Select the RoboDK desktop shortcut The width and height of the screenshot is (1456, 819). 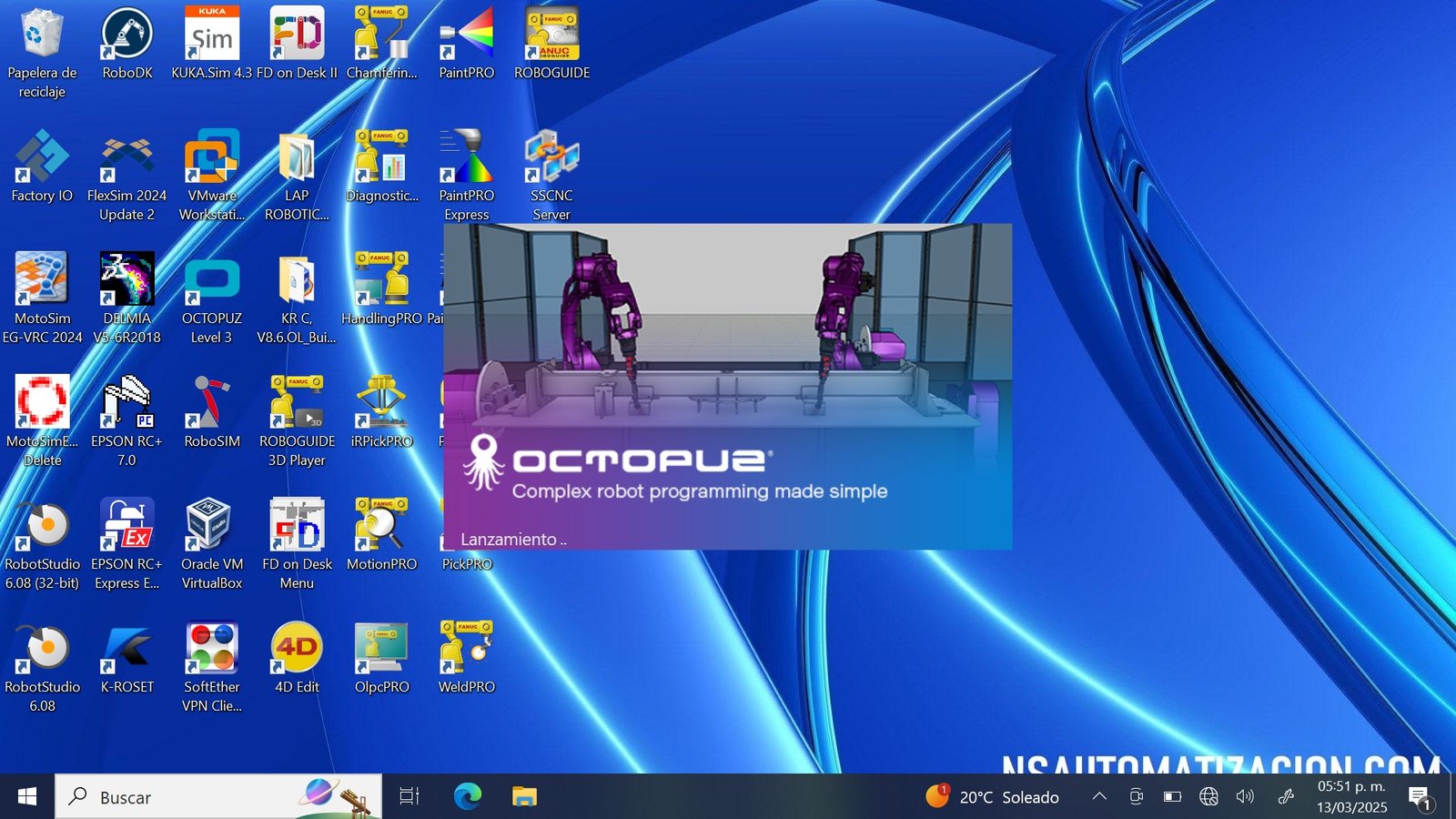(x=127, y=44)
